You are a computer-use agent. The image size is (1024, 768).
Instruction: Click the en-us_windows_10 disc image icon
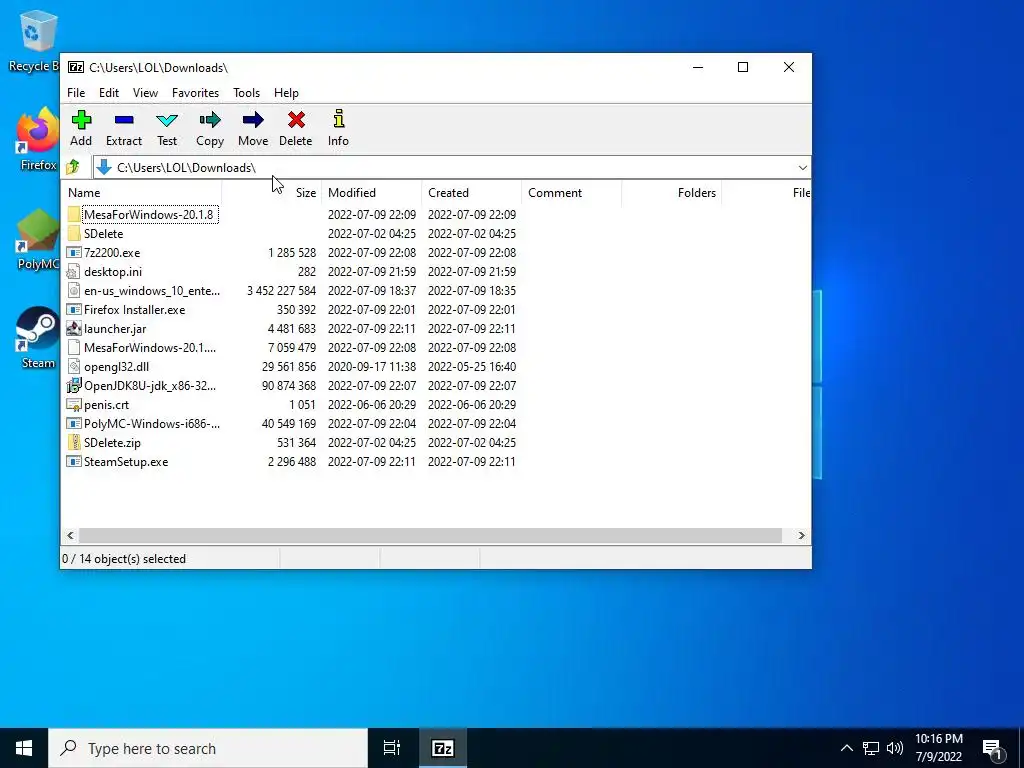74,291
